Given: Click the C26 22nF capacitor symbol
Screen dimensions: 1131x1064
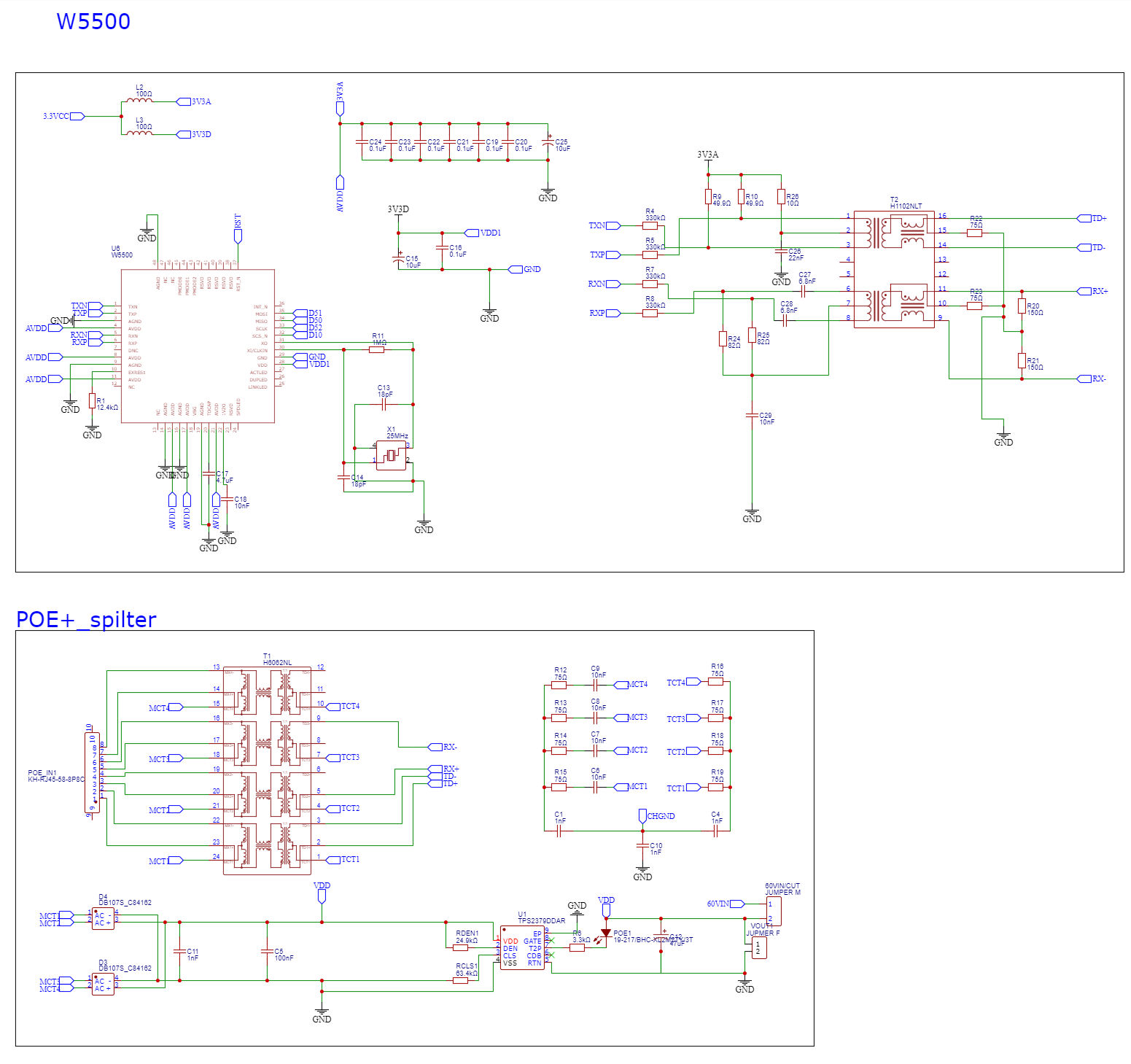Looking at the screenshot, I should coord(781,251).
